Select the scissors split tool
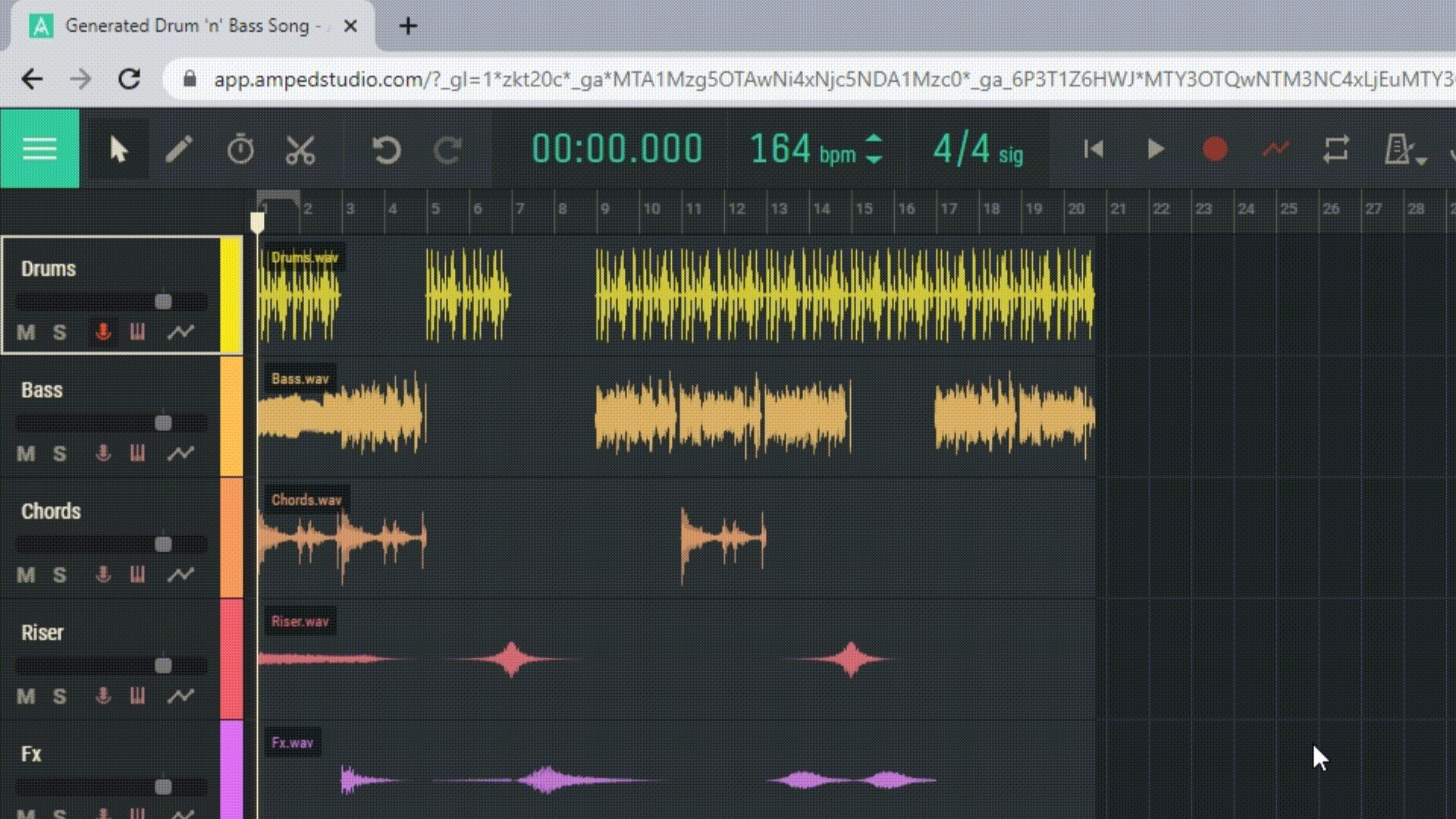 (x=300, y=149)
